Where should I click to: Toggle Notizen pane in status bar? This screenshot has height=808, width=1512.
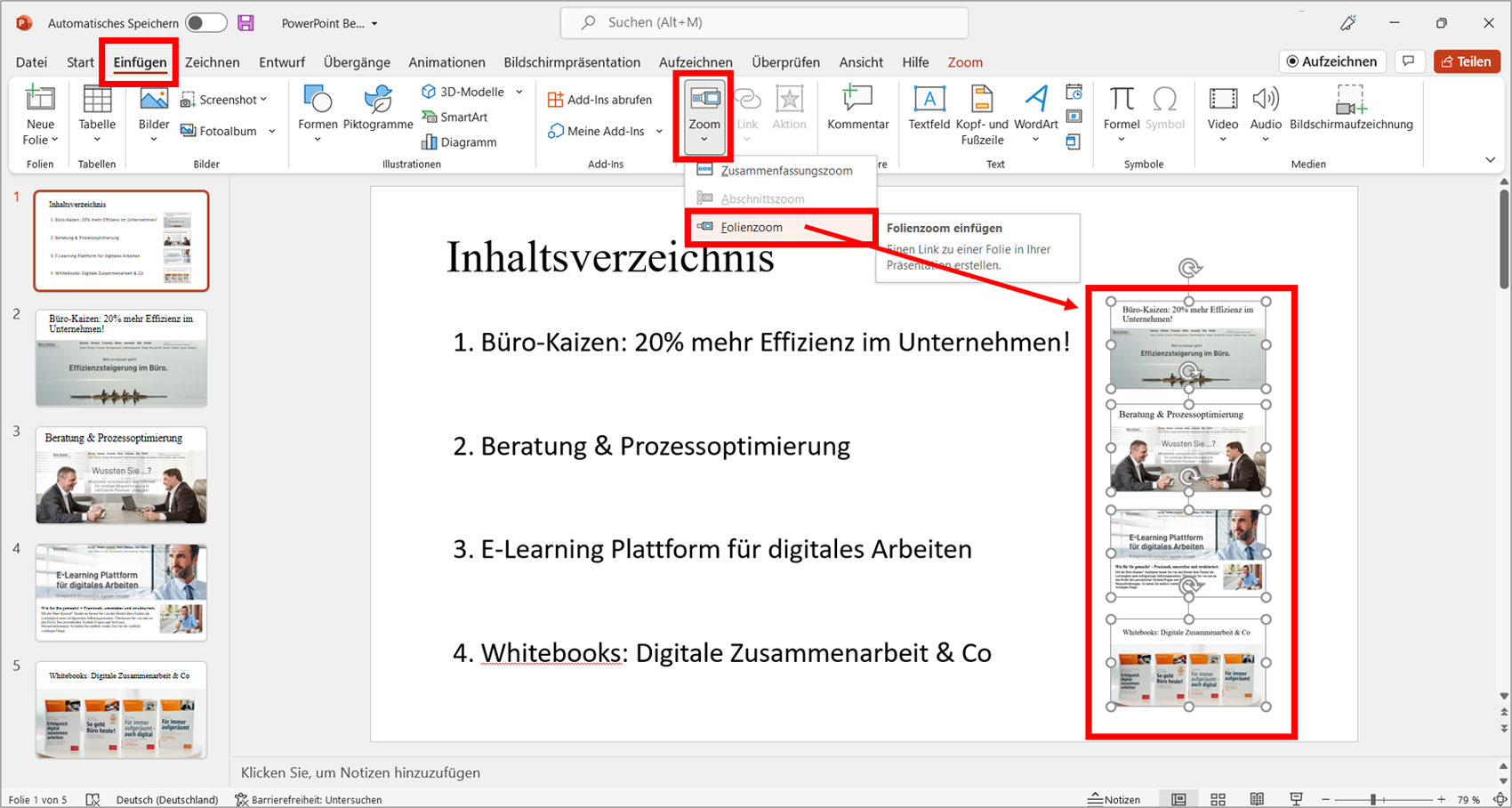pyautogui.click(x=1114, y=799)
